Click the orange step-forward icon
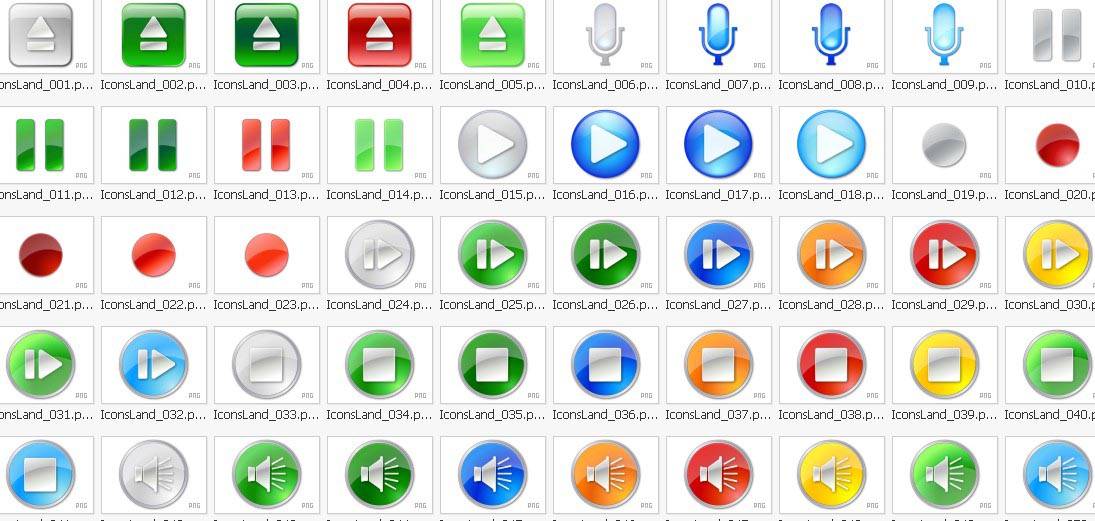The image size is (1095, 521). [x=831, y=255]
